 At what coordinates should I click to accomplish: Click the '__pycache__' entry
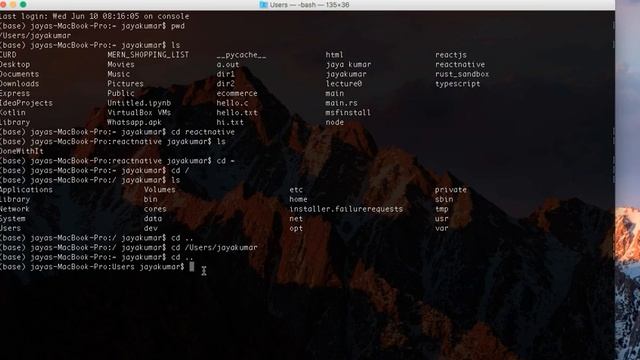241,55
